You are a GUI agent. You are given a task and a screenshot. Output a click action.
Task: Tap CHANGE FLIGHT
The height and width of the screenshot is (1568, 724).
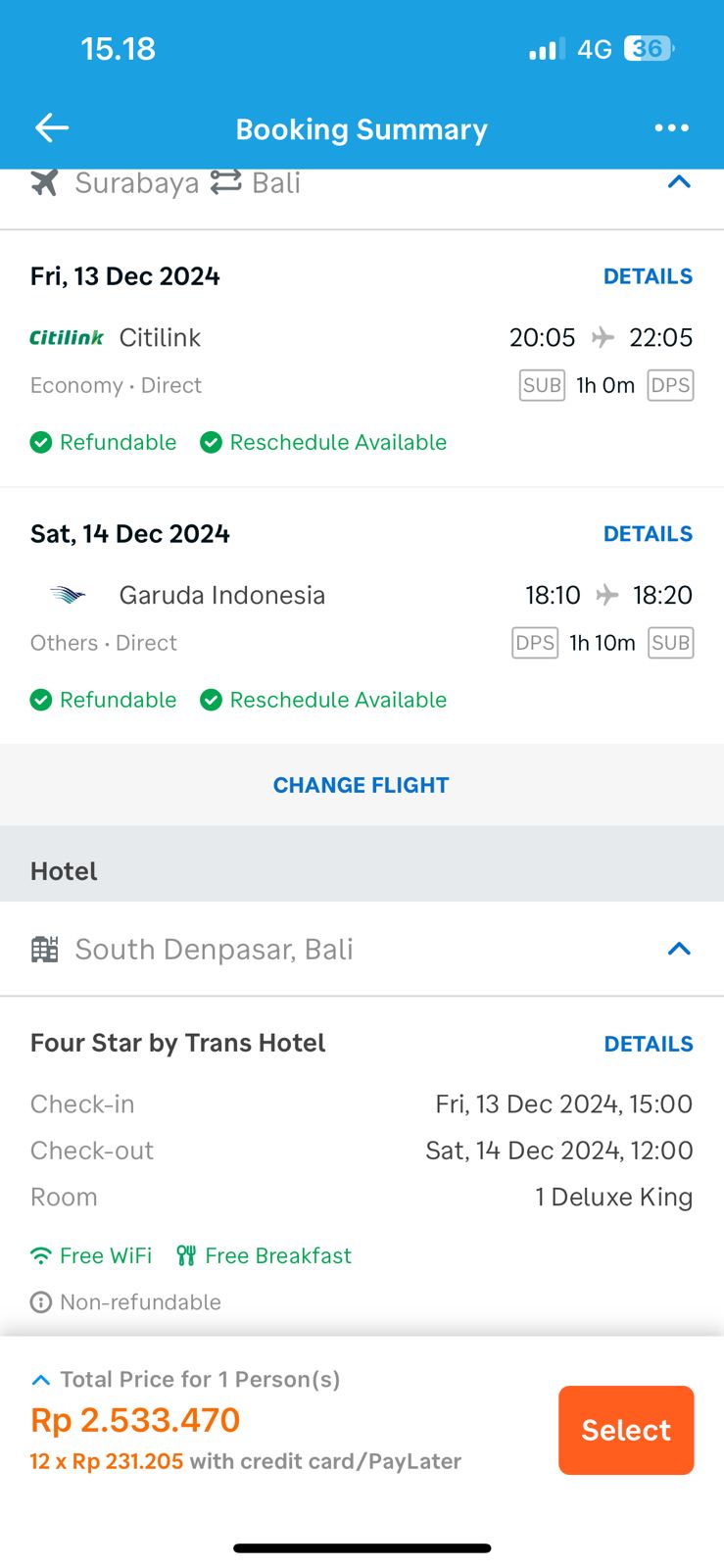point(361,785)
